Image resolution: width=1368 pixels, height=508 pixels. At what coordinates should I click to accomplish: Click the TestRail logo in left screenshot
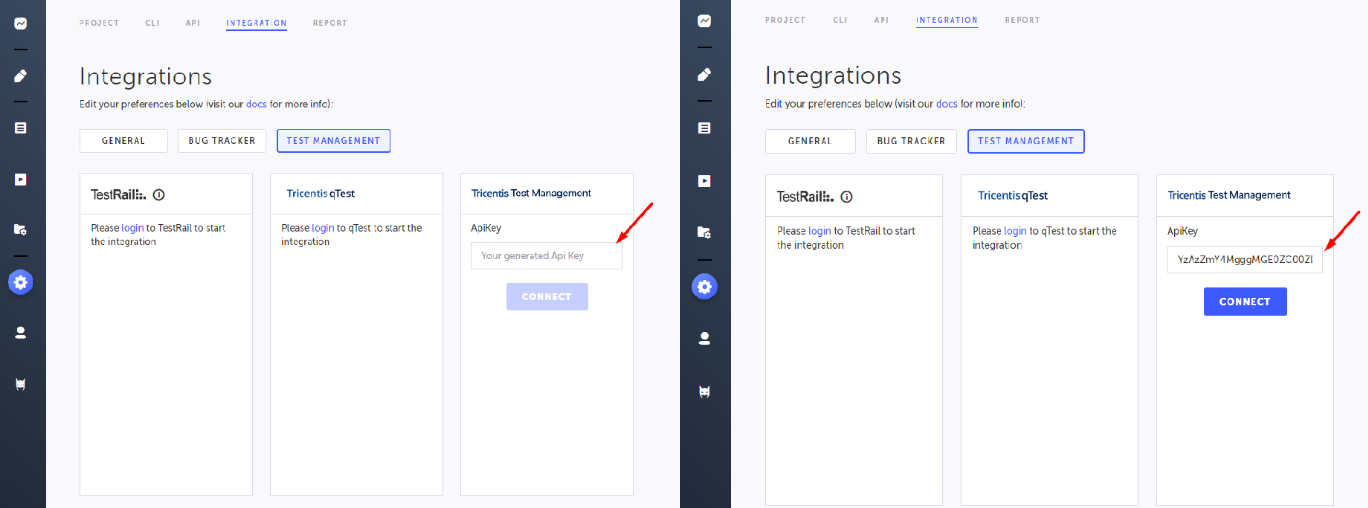point(118,195)
